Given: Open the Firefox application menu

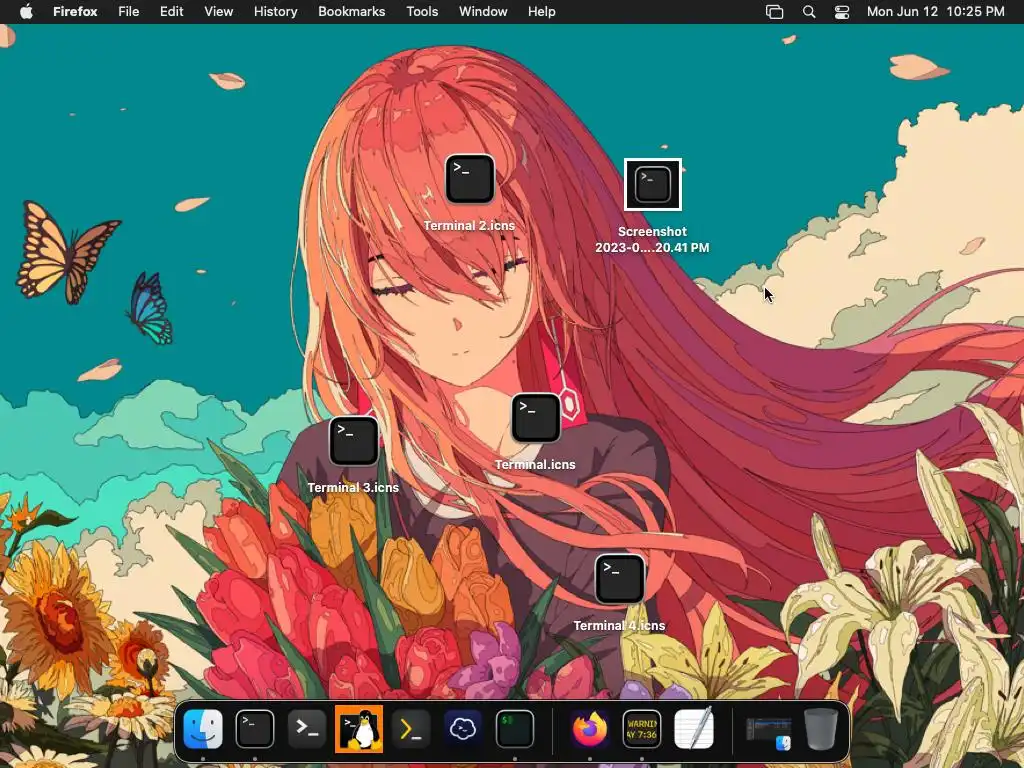Looking at the screenshot, I should click(75, 12).
